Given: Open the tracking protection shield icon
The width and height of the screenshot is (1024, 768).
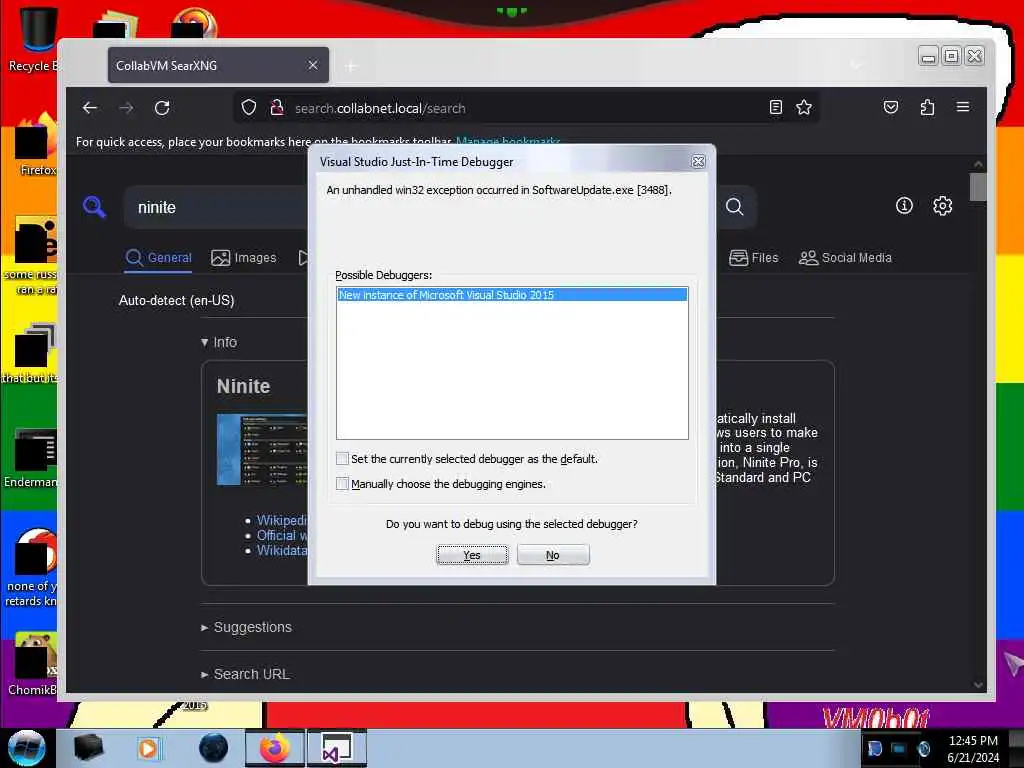Looking at the screenshot, I should pos(249,107).
